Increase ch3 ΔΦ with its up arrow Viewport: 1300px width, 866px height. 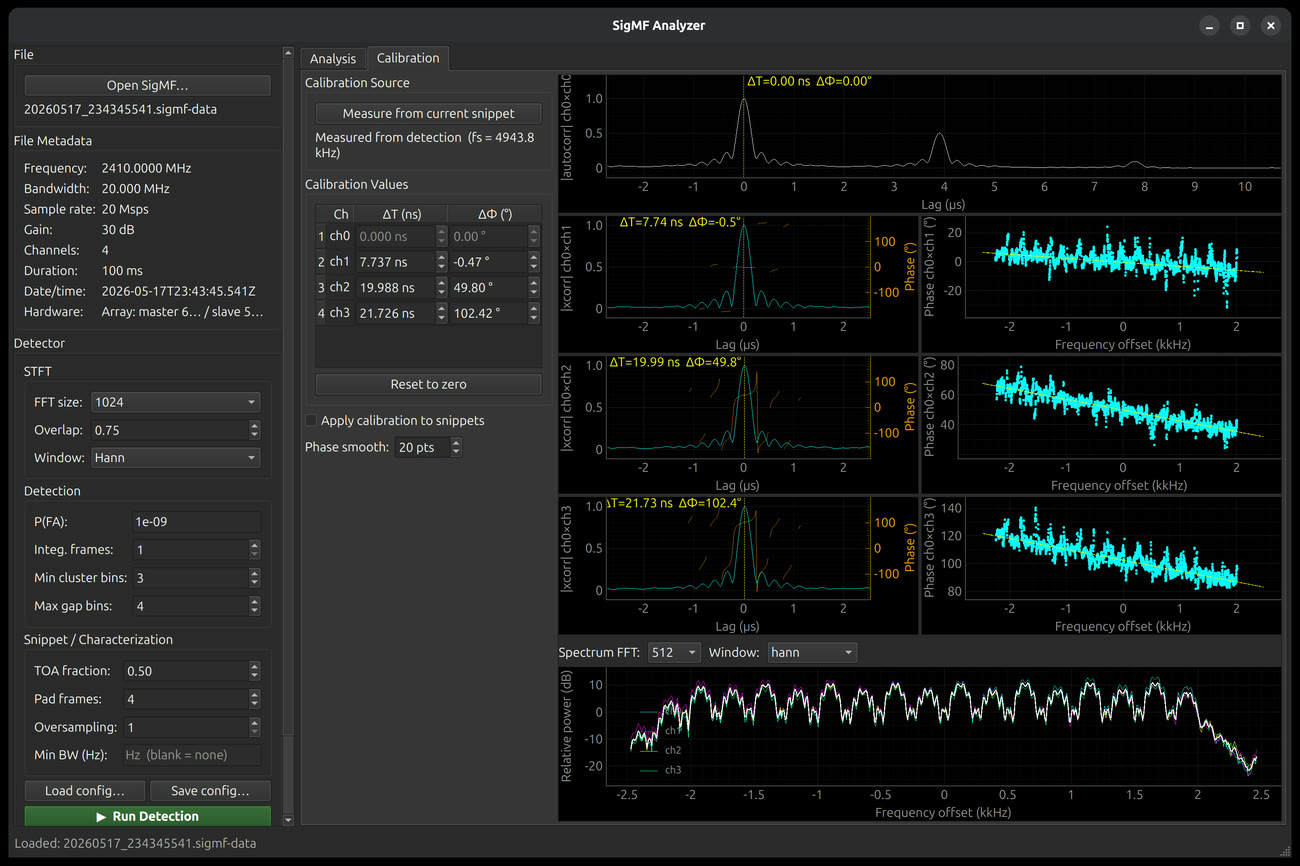coord(532,308)
